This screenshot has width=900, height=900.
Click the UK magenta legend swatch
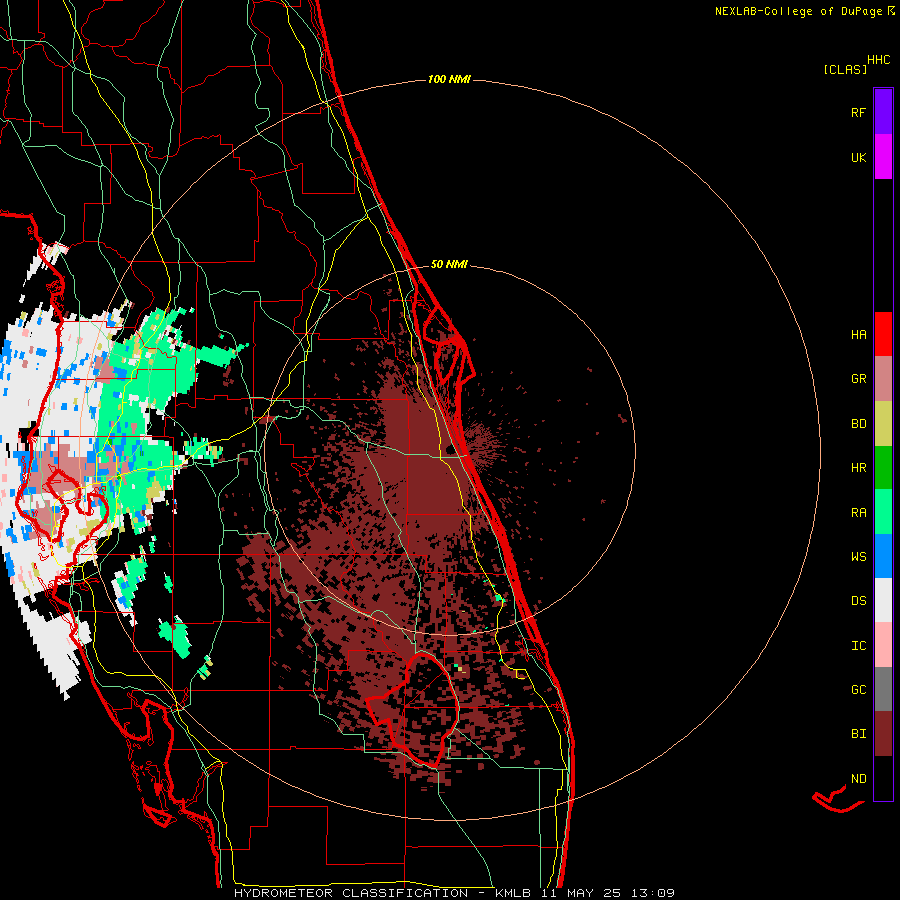point(883,157)
